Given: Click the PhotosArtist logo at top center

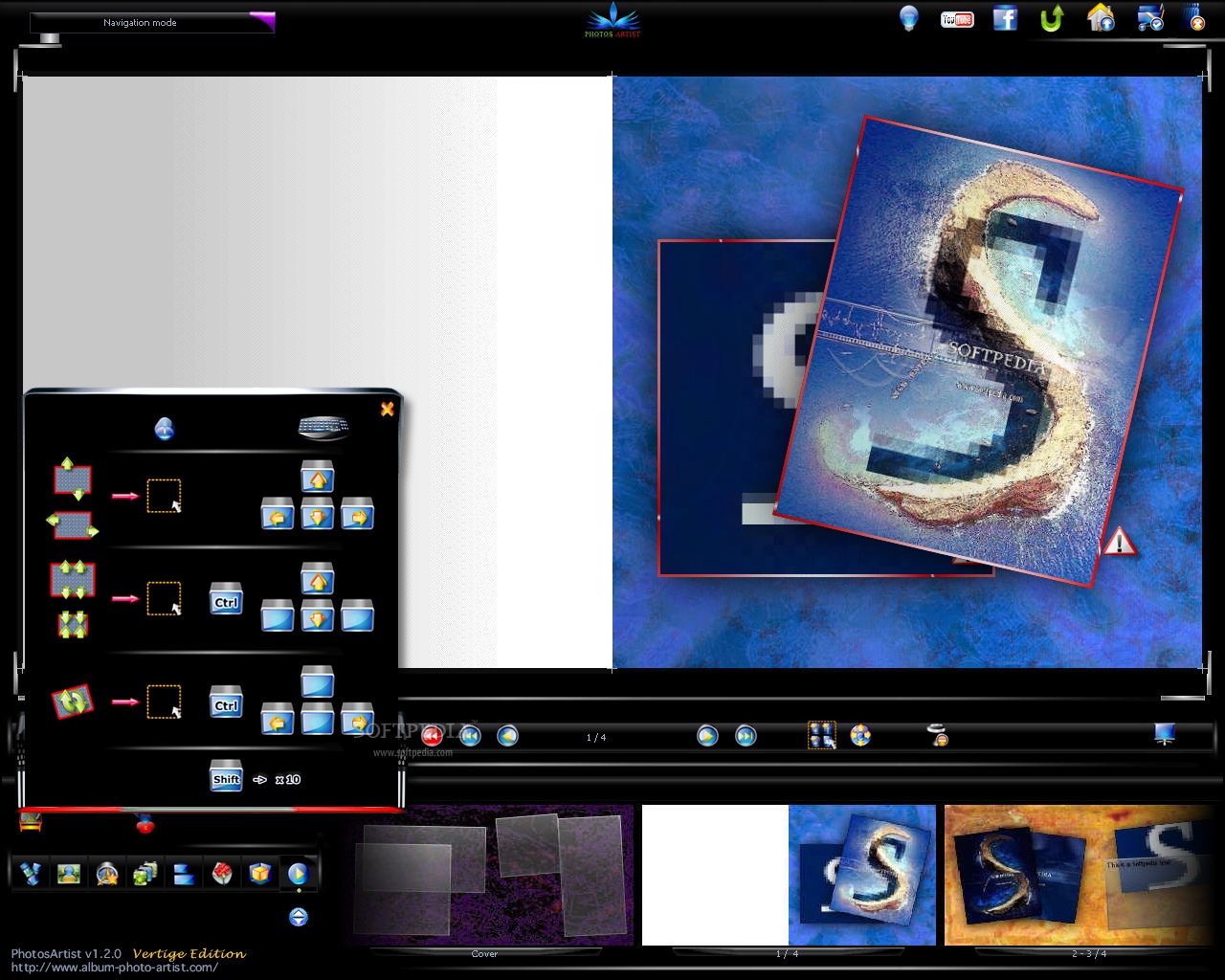Looking at the screenshot, I should click(612, 20).
